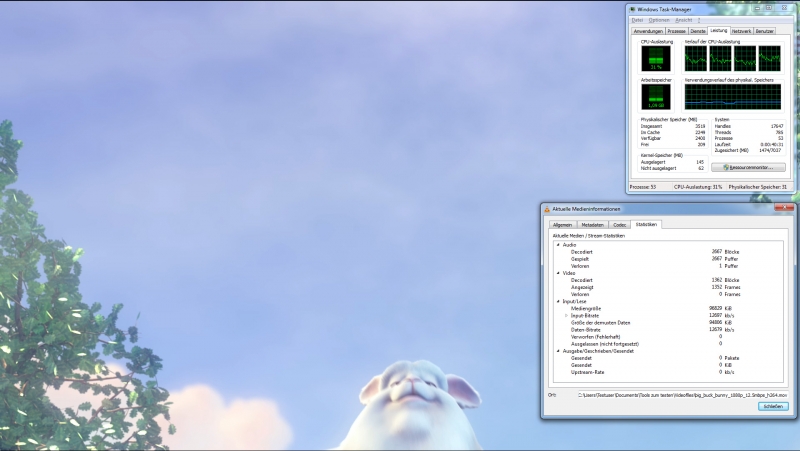Open the Optionen menu in Task Manager
The image size is (800, 451).
[659, 20]
